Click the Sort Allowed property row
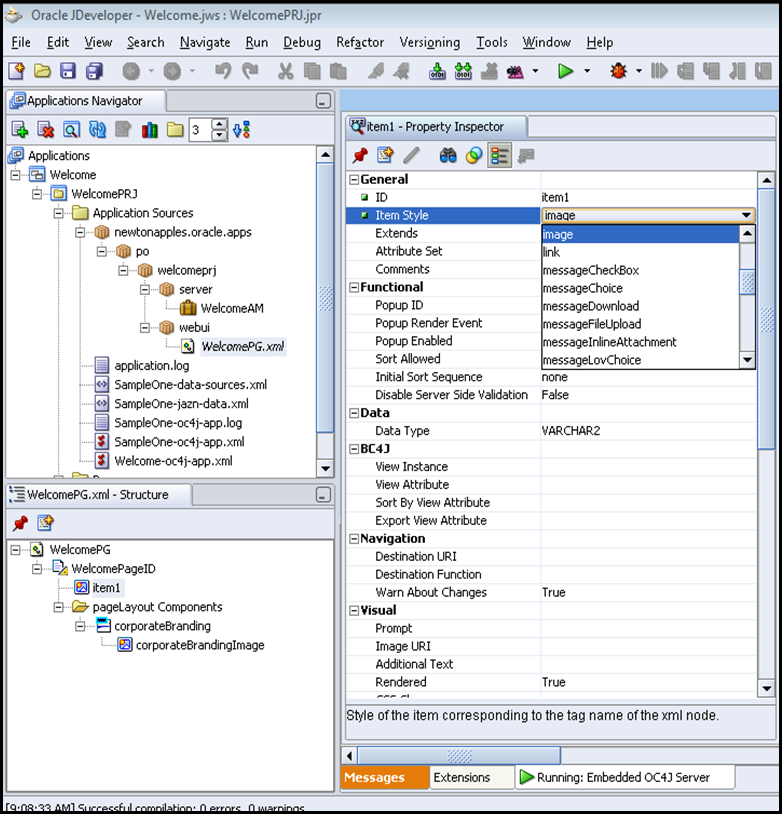The image size is (782, 814). click(443, 359)
